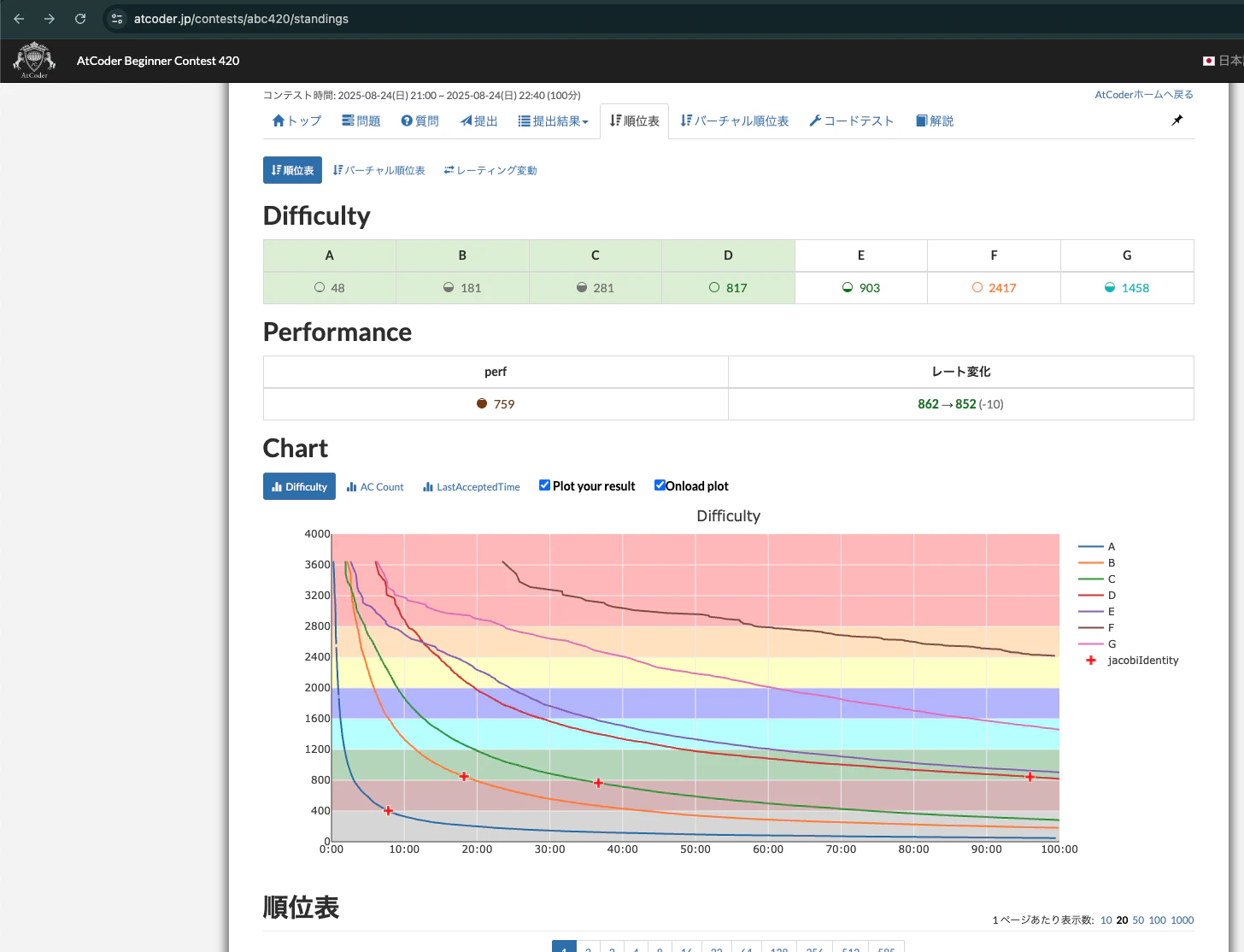Click the gray circle next to 48
The image size is (1244, 952).
(x=320, y=287)
